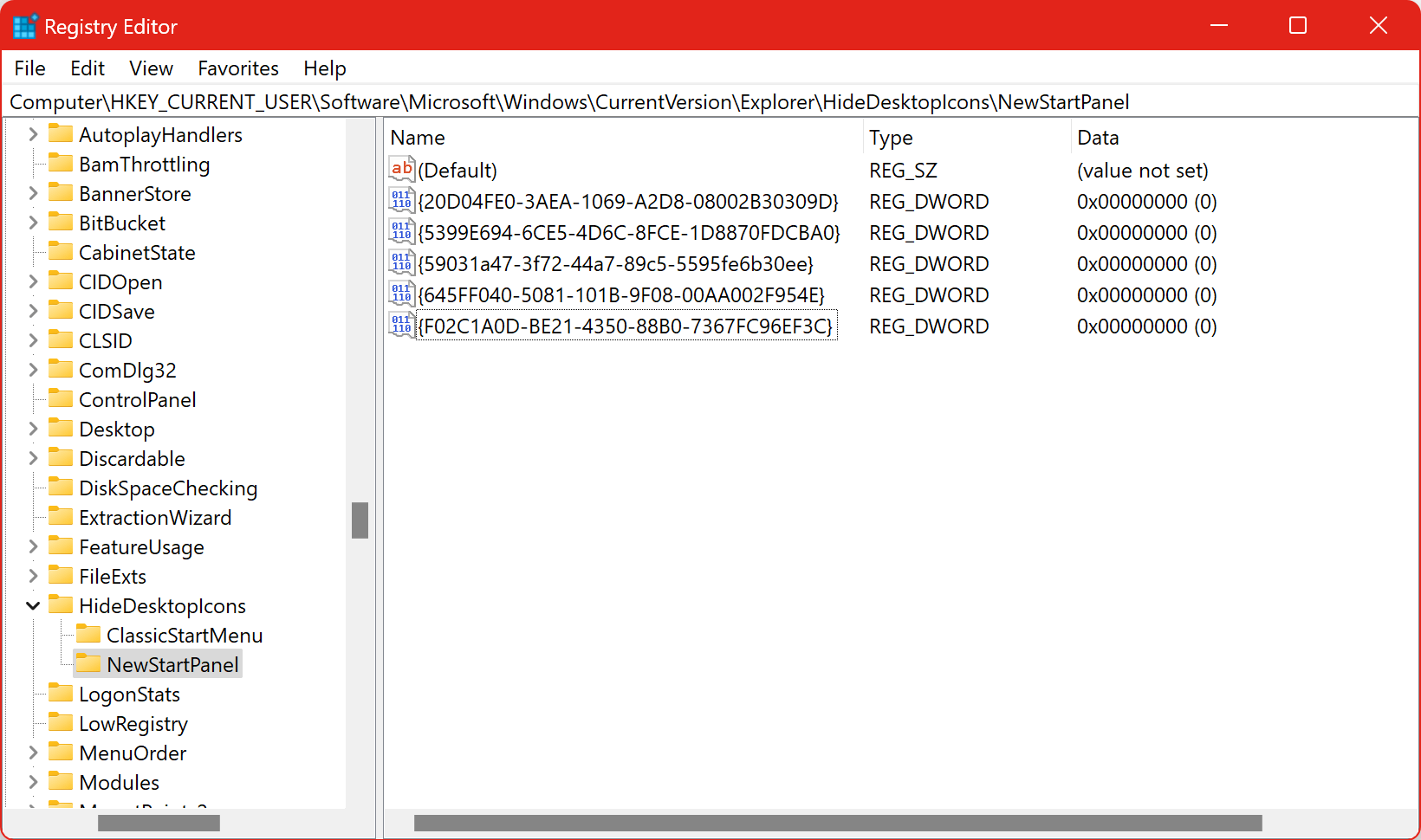This screenshot has width=1421, height=840.
Task: Click the (Default) string value icon
Action: click(x=402, y=170)
